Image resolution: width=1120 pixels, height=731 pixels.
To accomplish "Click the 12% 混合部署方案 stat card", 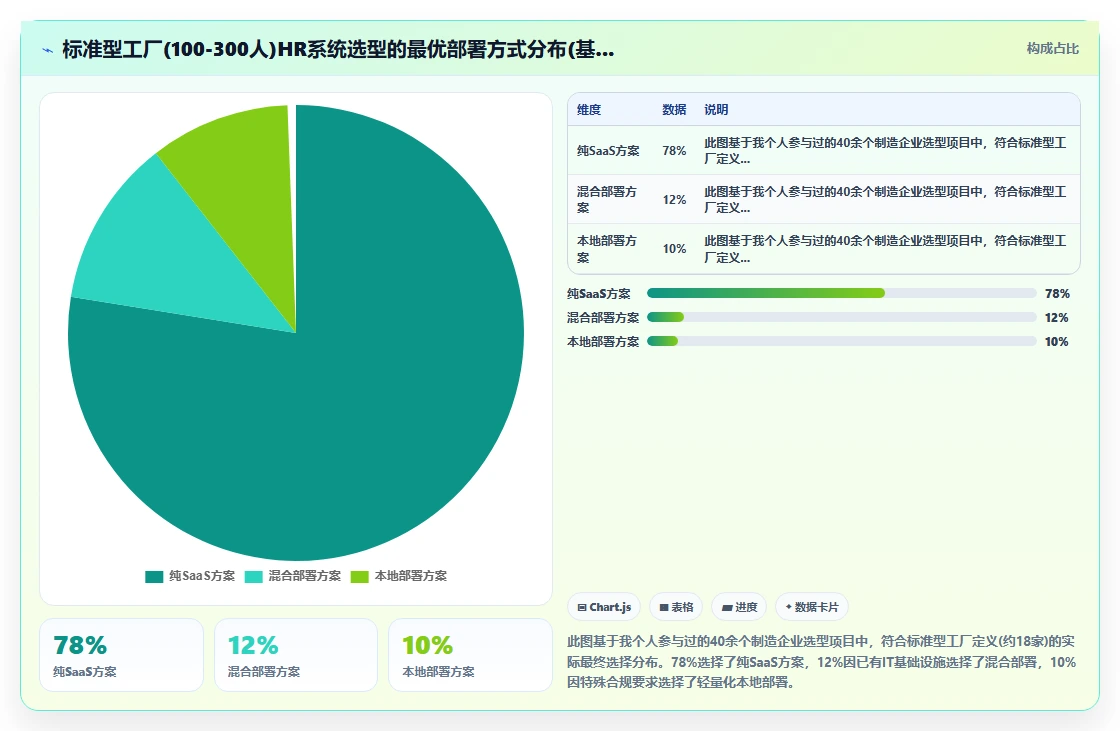I will (296, 655).
